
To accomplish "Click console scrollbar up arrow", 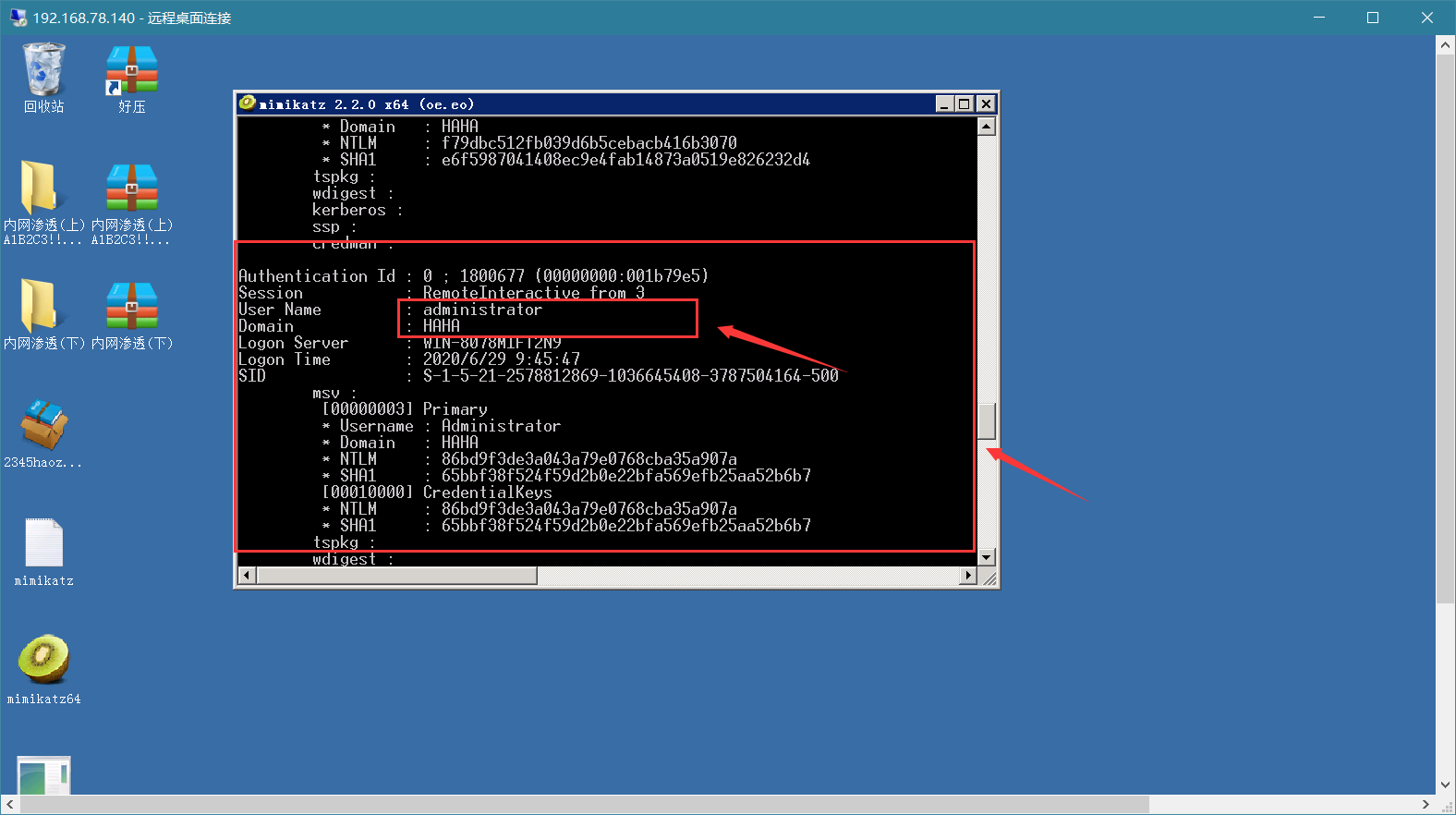I will [987, 126].
